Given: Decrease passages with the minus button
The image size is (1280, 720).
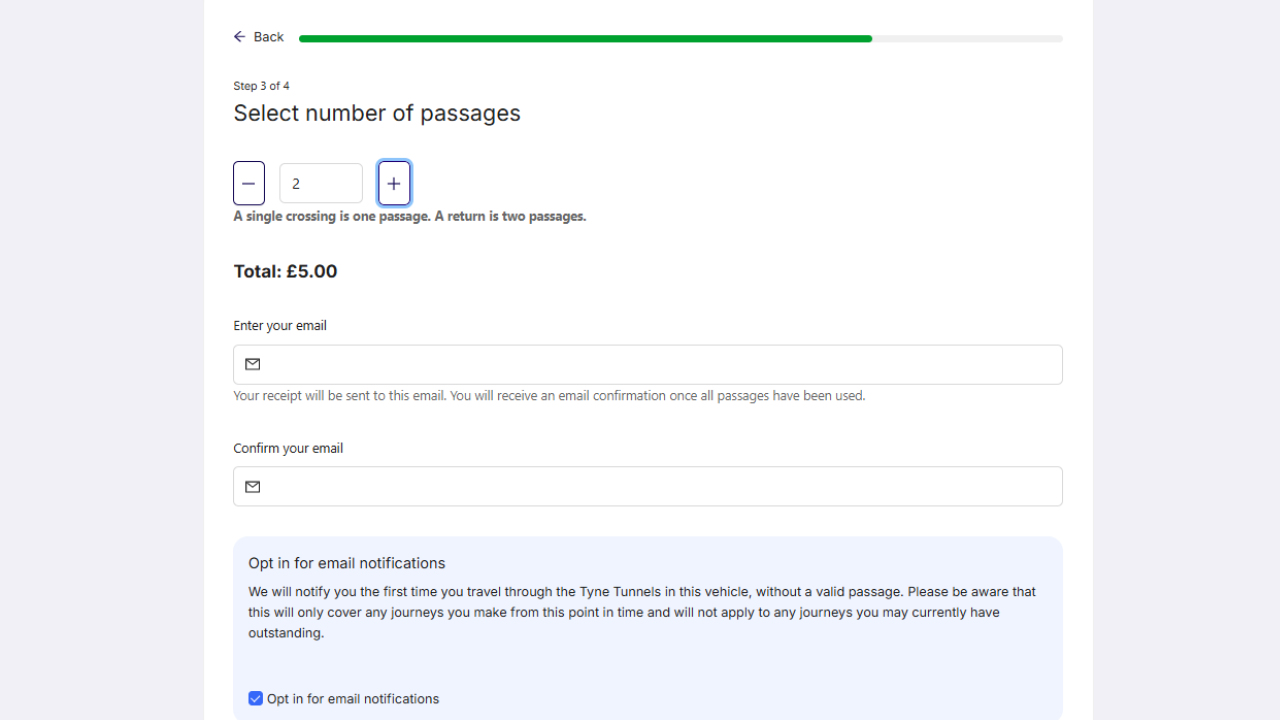Looking at the screenshot, I should tap(249, 183).
